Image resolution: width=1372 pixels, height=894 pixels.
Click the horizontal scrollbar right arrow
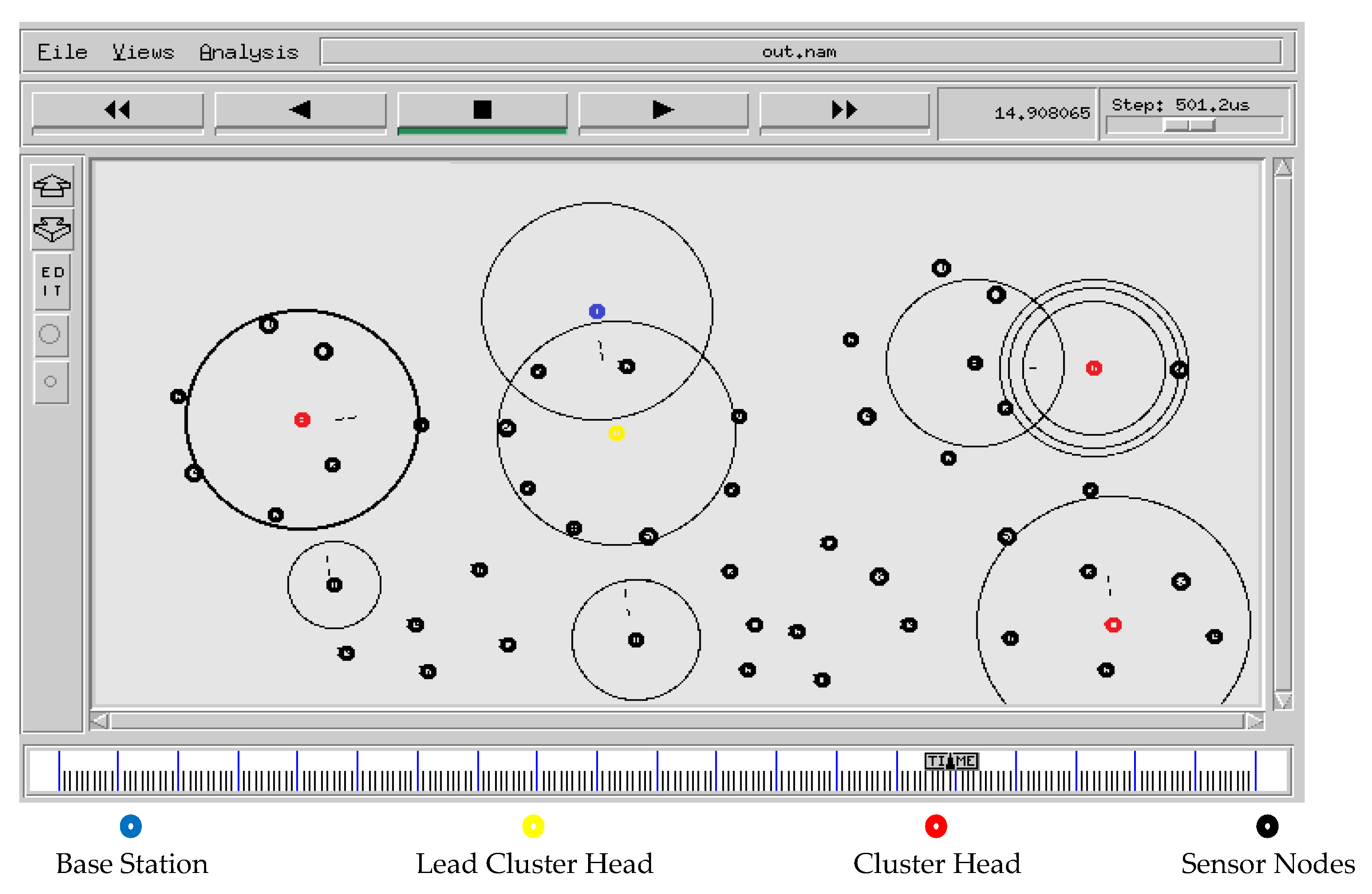point(1255,722)
